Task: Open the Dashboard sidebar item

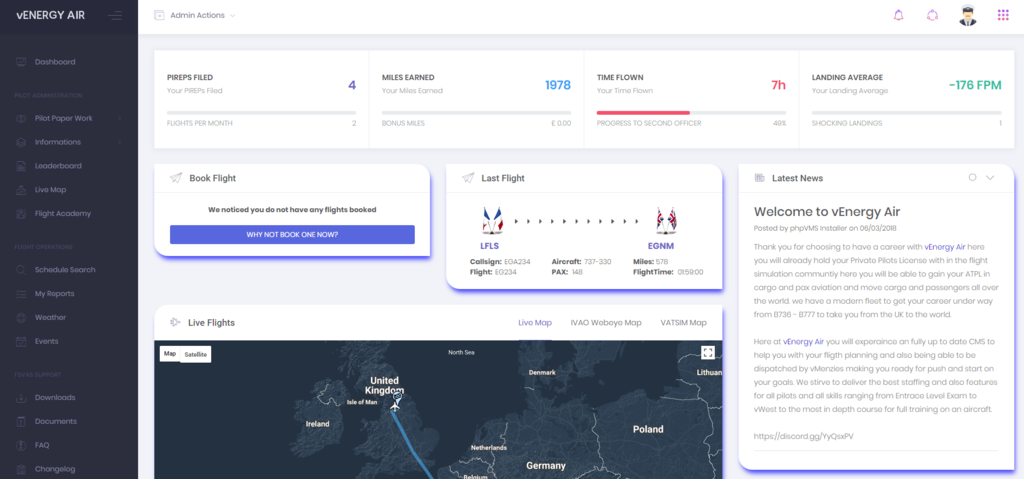Action: (55, 62)
